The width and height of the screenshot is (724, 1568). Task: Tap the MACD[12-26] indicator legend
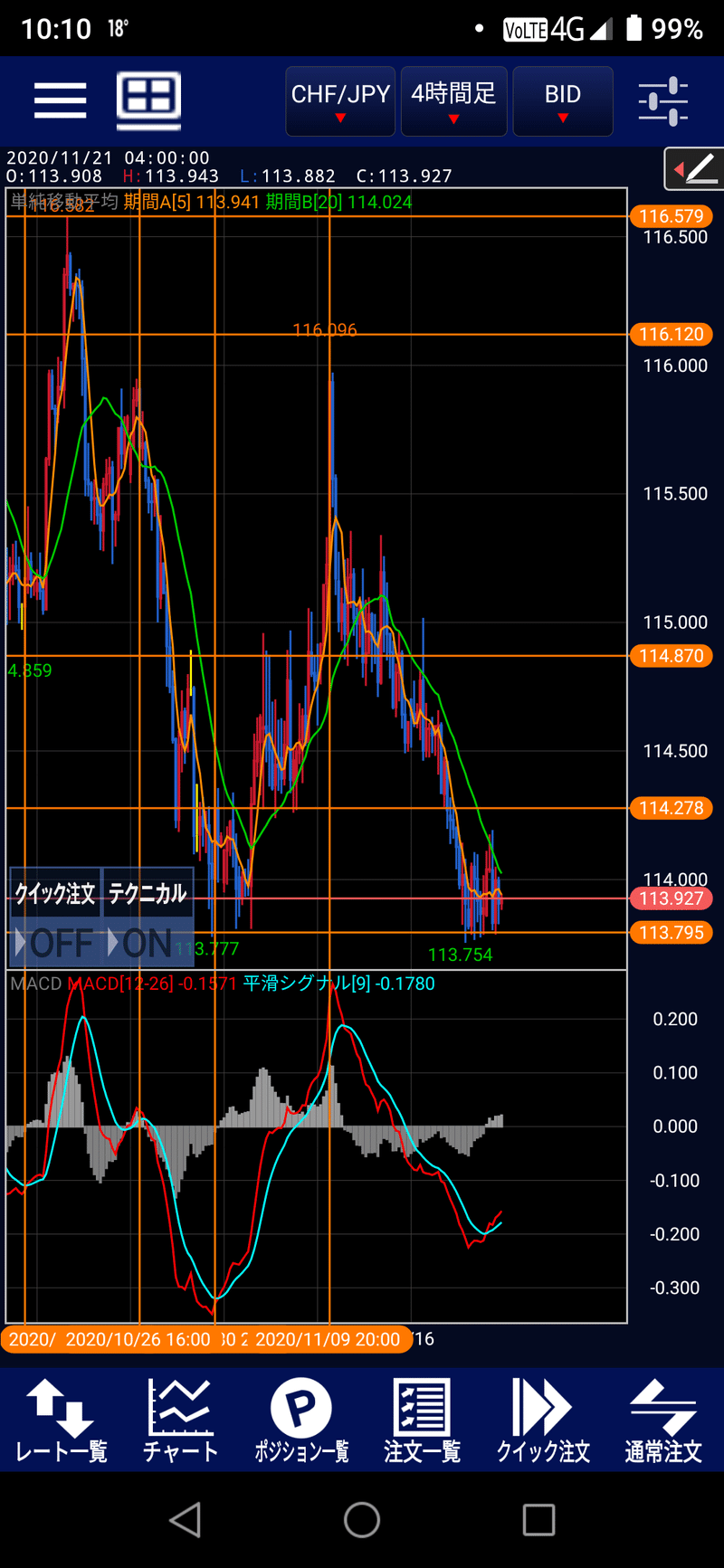point(152,984)
